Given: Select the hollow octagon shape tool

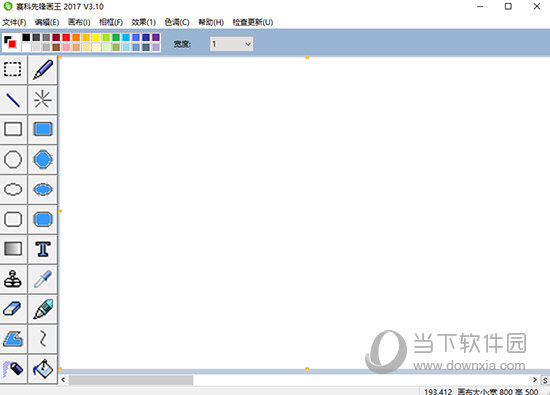Looking at the screenshot, I should tap(13, 160).
